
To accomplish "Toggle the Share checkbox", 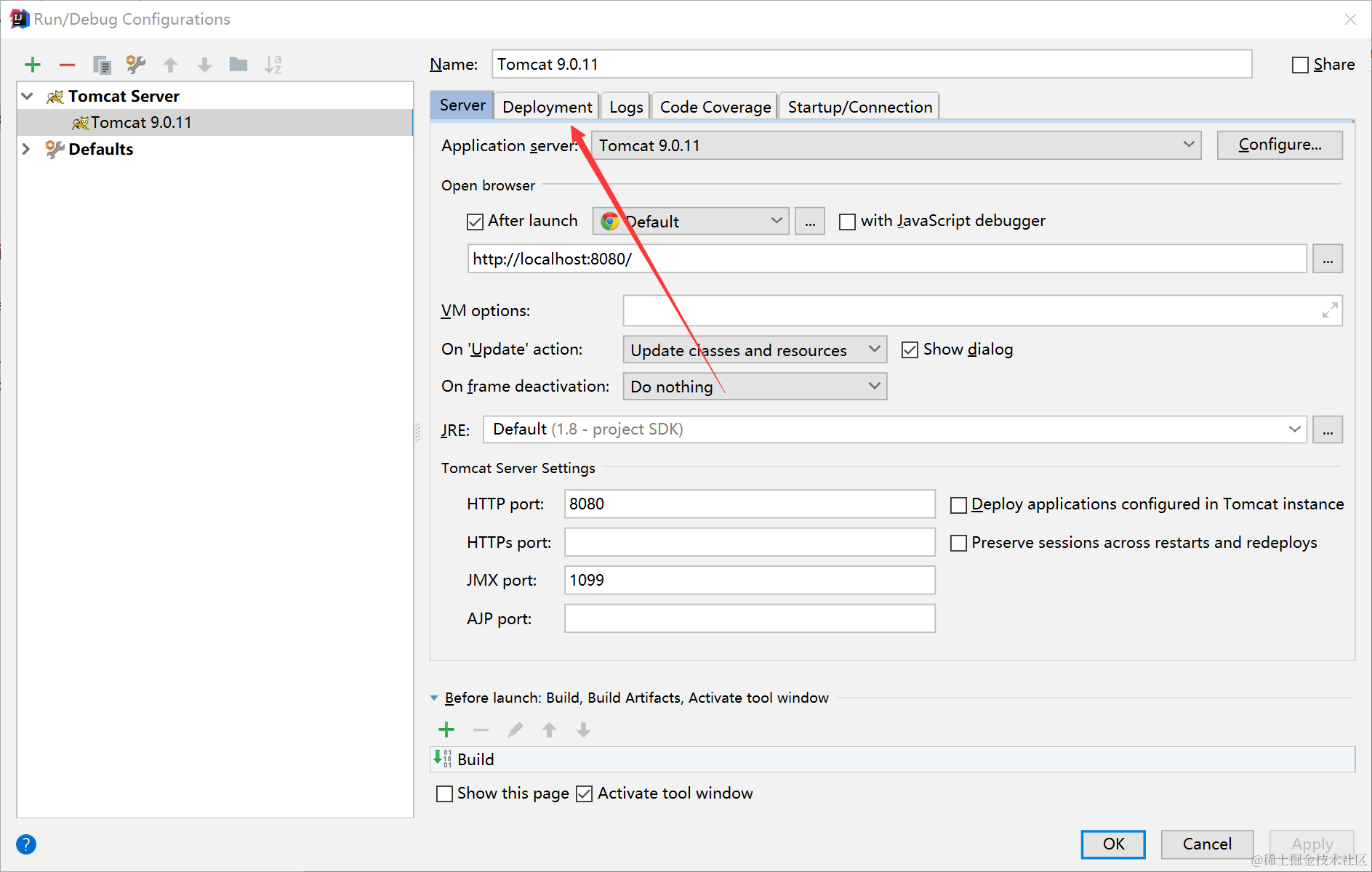I will click(x=1300, y=65).
